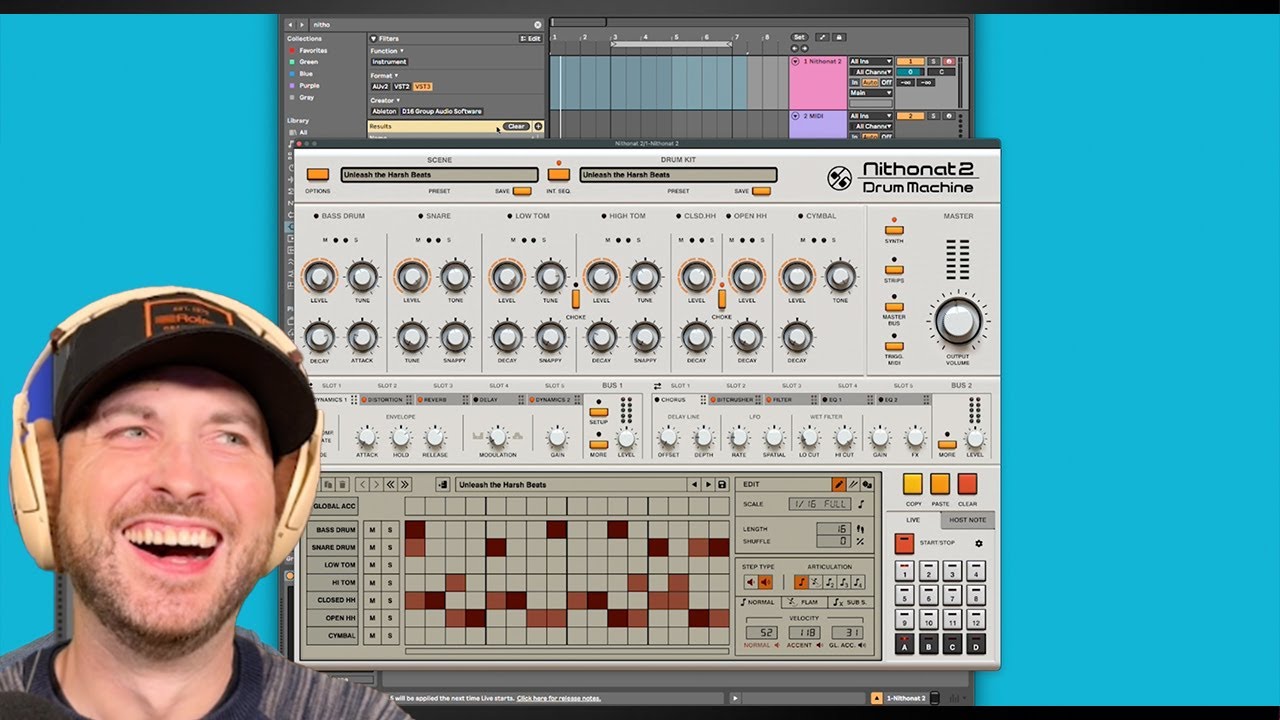Choose the accented step type speaker icon
This screenshot has height=720, width=1280.
click(x=765, y=582)
